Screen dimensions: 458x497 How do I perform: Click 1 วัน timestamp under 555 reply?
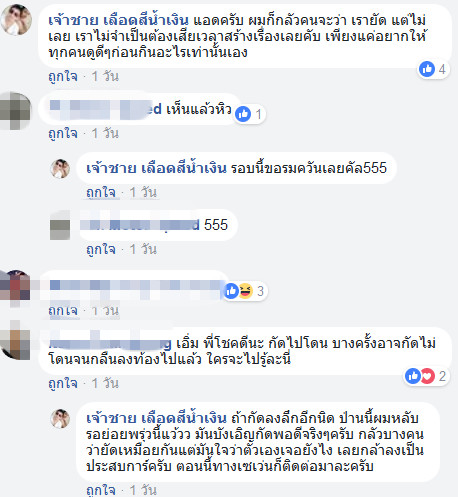point(143,249)
